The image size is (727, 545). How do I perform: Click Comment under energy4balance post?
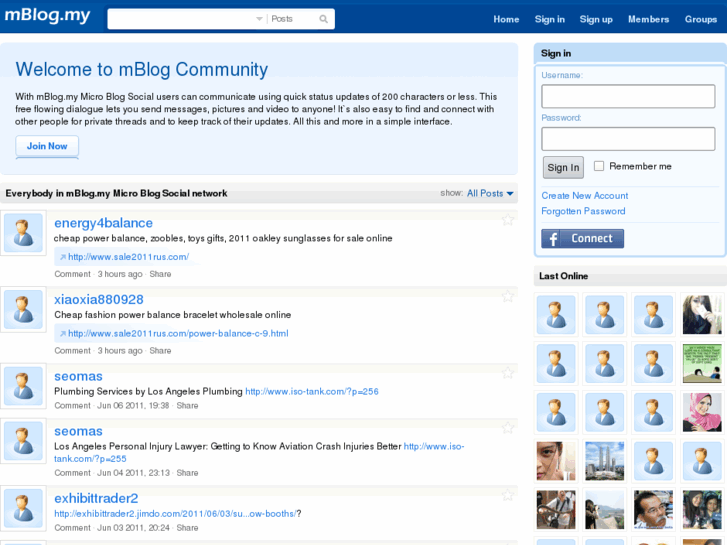tap(72, 274)
